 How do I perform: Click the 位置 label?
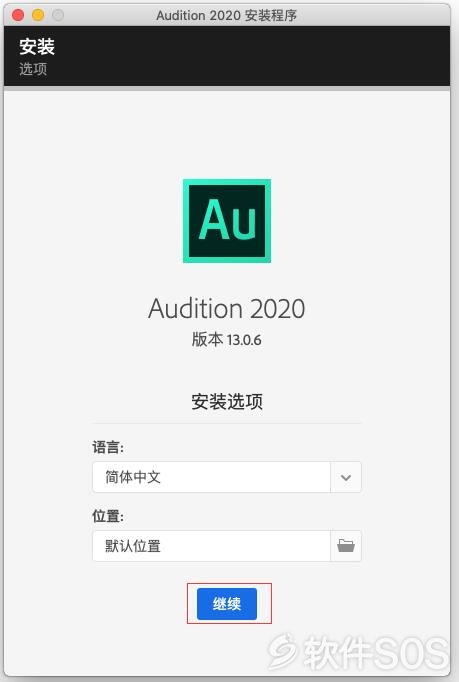(x=108, y=516)
